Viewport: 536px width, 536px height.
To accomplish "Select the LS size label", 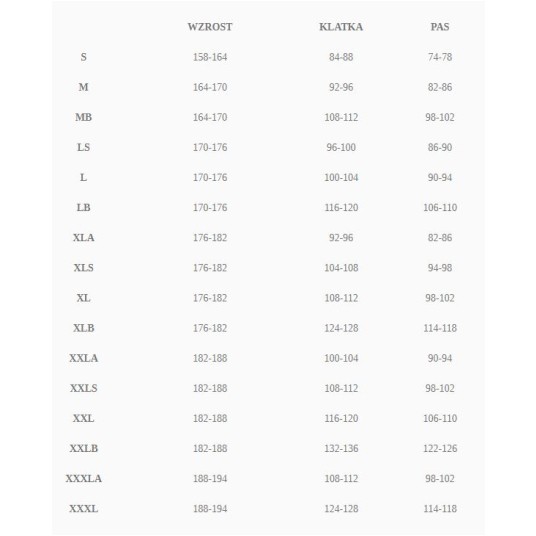I will pos(83,147).
